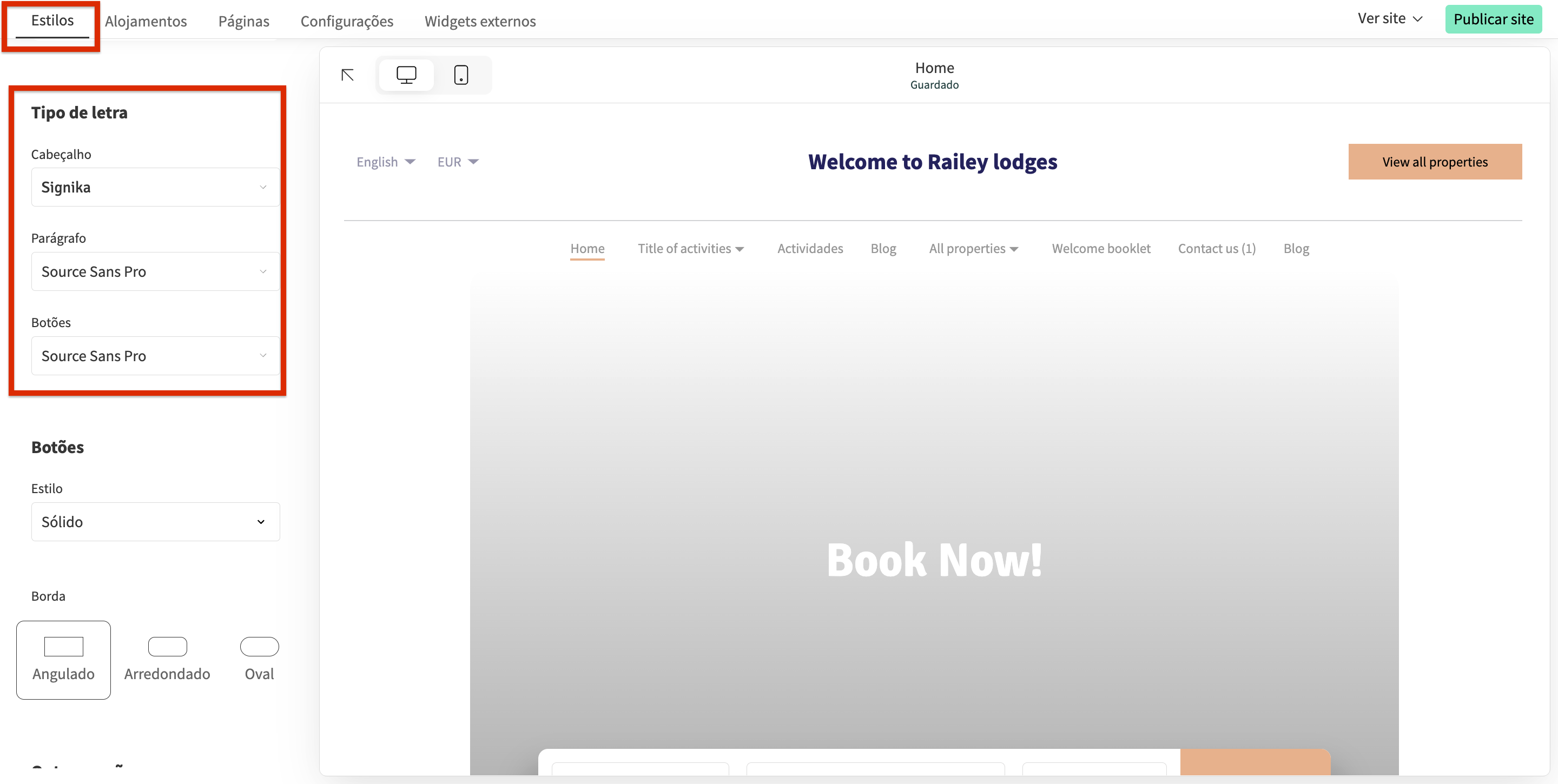Switch to the Alojamentos tab
1558x784 pixels.
coord(146,21)
